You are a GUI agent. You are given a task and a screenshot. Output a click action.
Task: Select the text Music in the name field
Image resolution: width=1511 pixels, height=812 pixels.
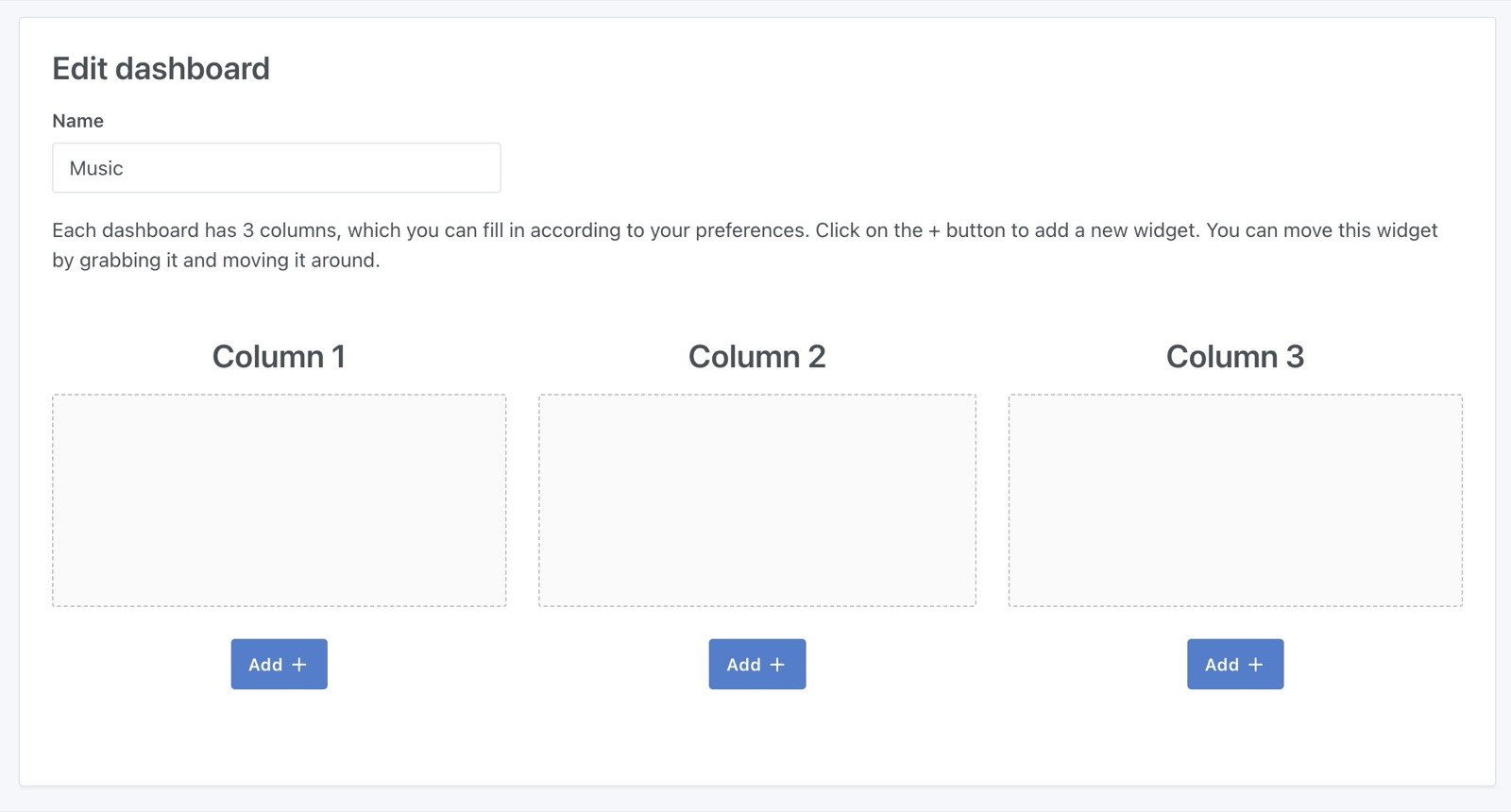(96, 167)
